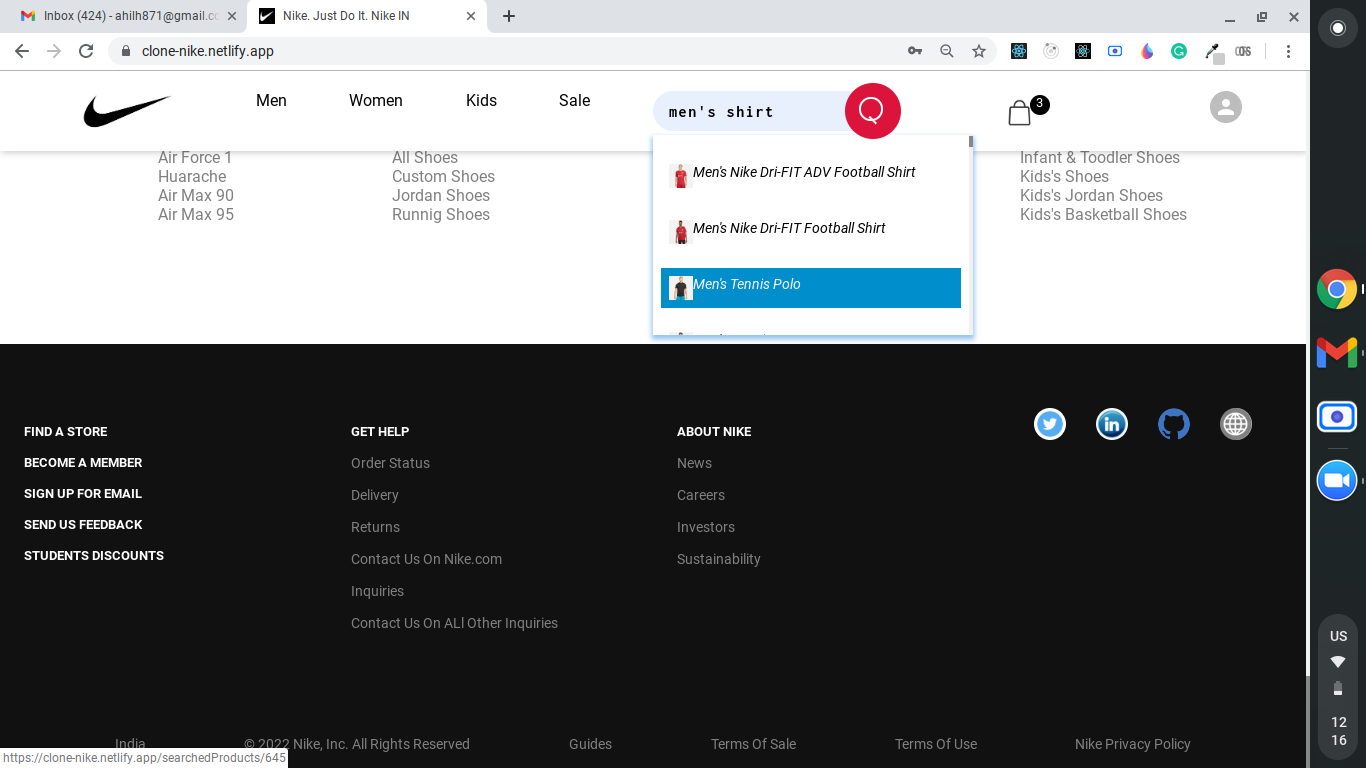This screenshot has height=768, width=1366.
Task: Open the shopping bag cart
Action: click(x=1019, y=113)
